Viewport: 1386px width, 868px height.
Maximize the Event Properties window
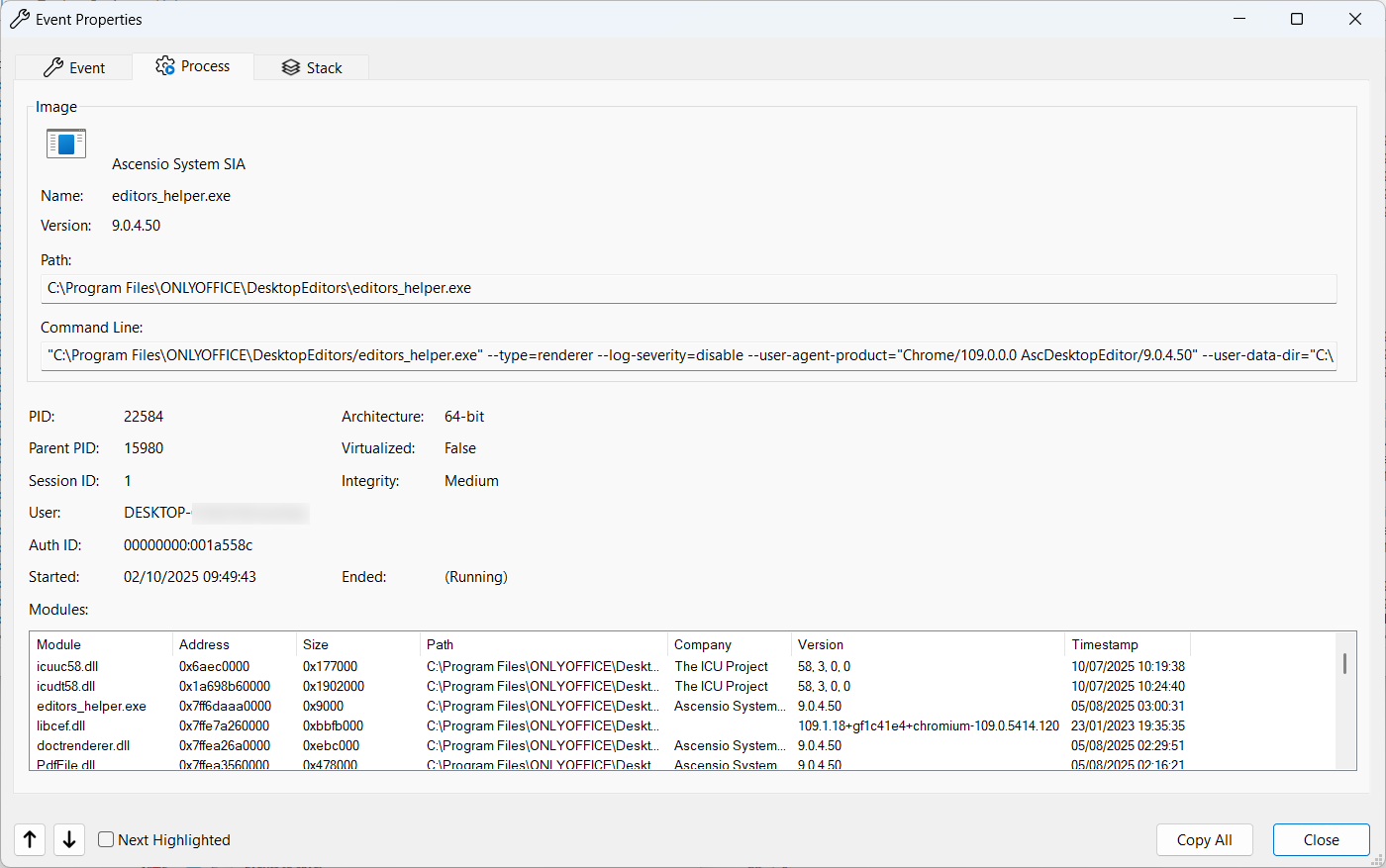point(1297,20)
